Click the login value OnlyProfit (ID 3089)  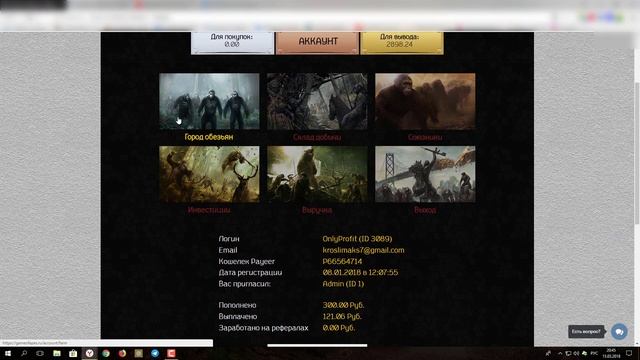click(357, 239)
